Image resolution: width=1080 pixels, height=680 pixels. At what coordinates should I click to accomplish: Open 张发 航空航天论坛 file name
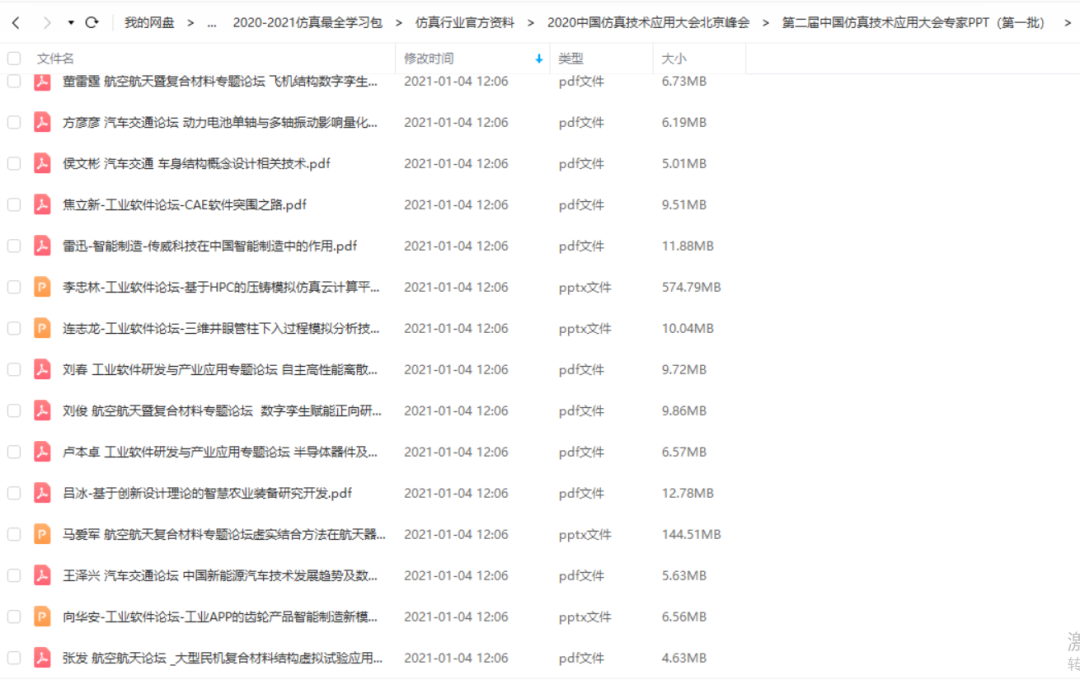click(x=222, y=658)
